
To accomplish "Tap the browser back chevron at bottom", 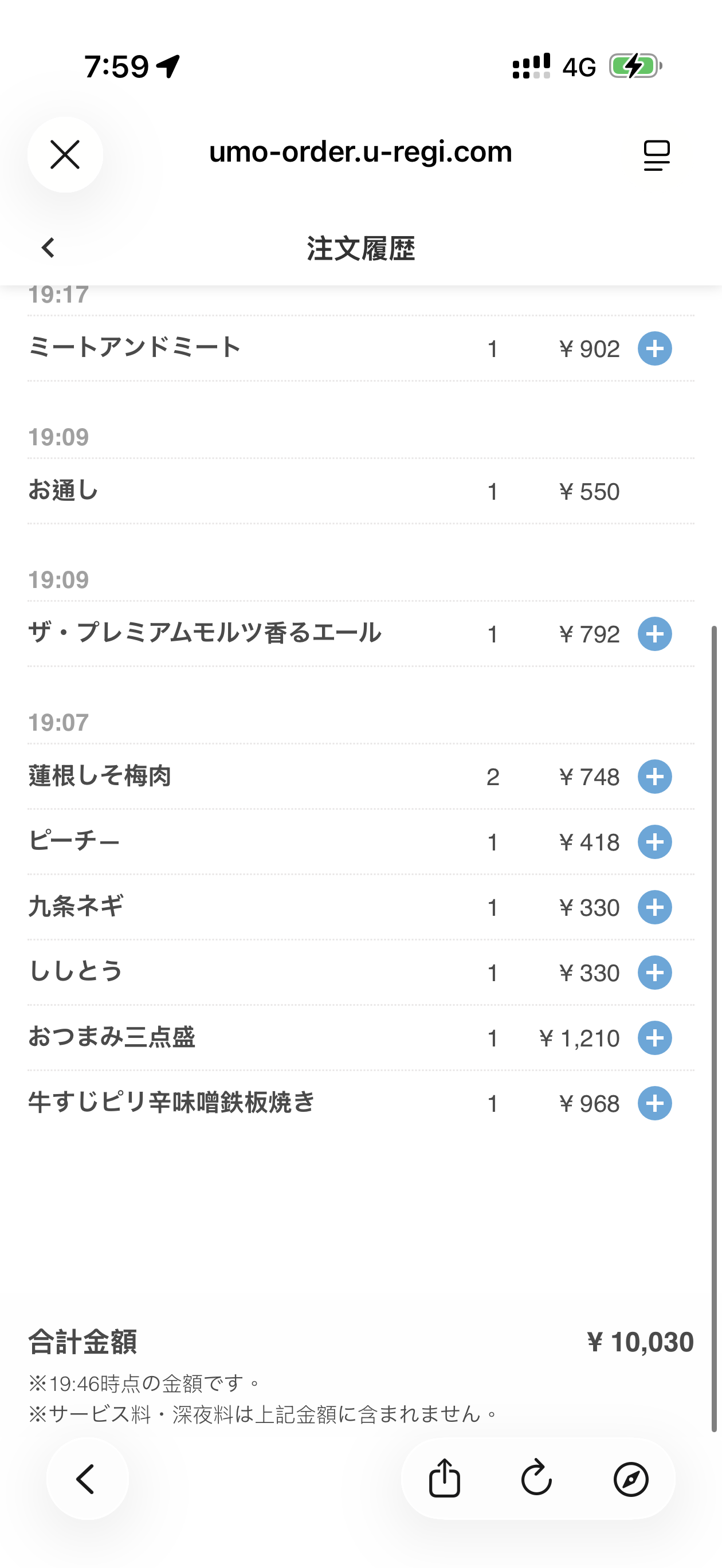I will coord(87,1479).
